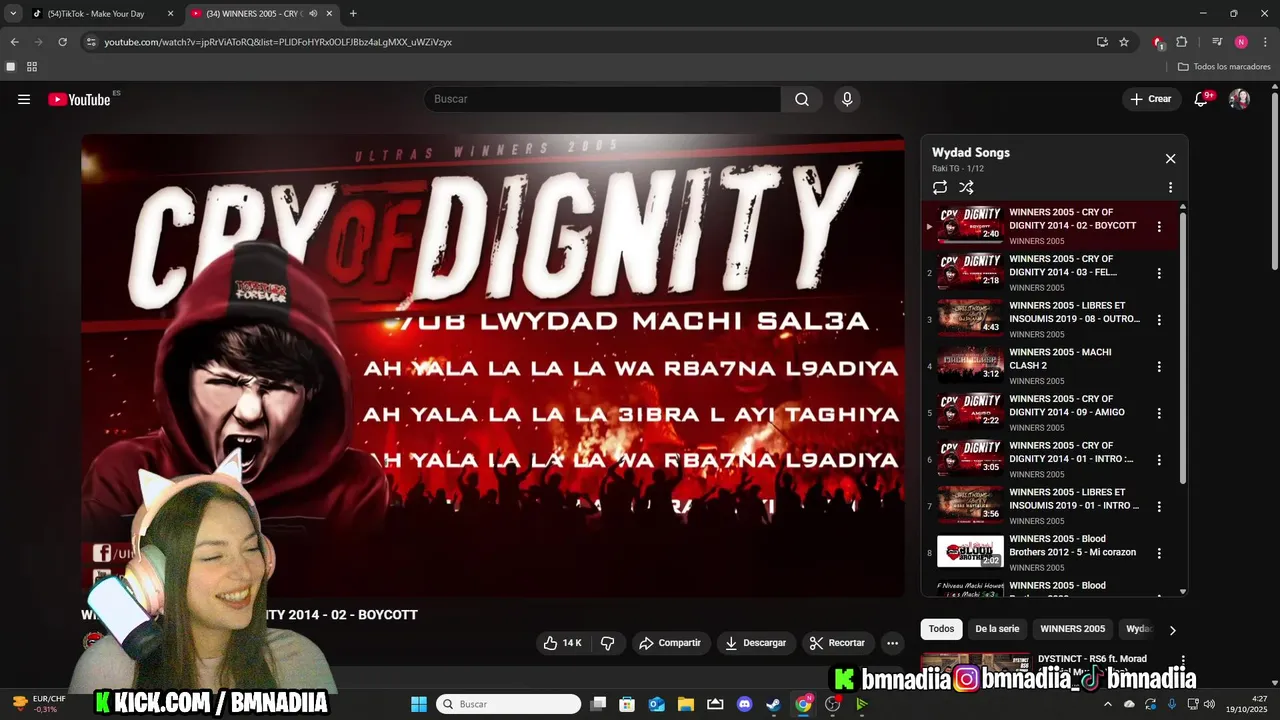
Task: Toggle playlist shuffle
Action: point(966,187)
